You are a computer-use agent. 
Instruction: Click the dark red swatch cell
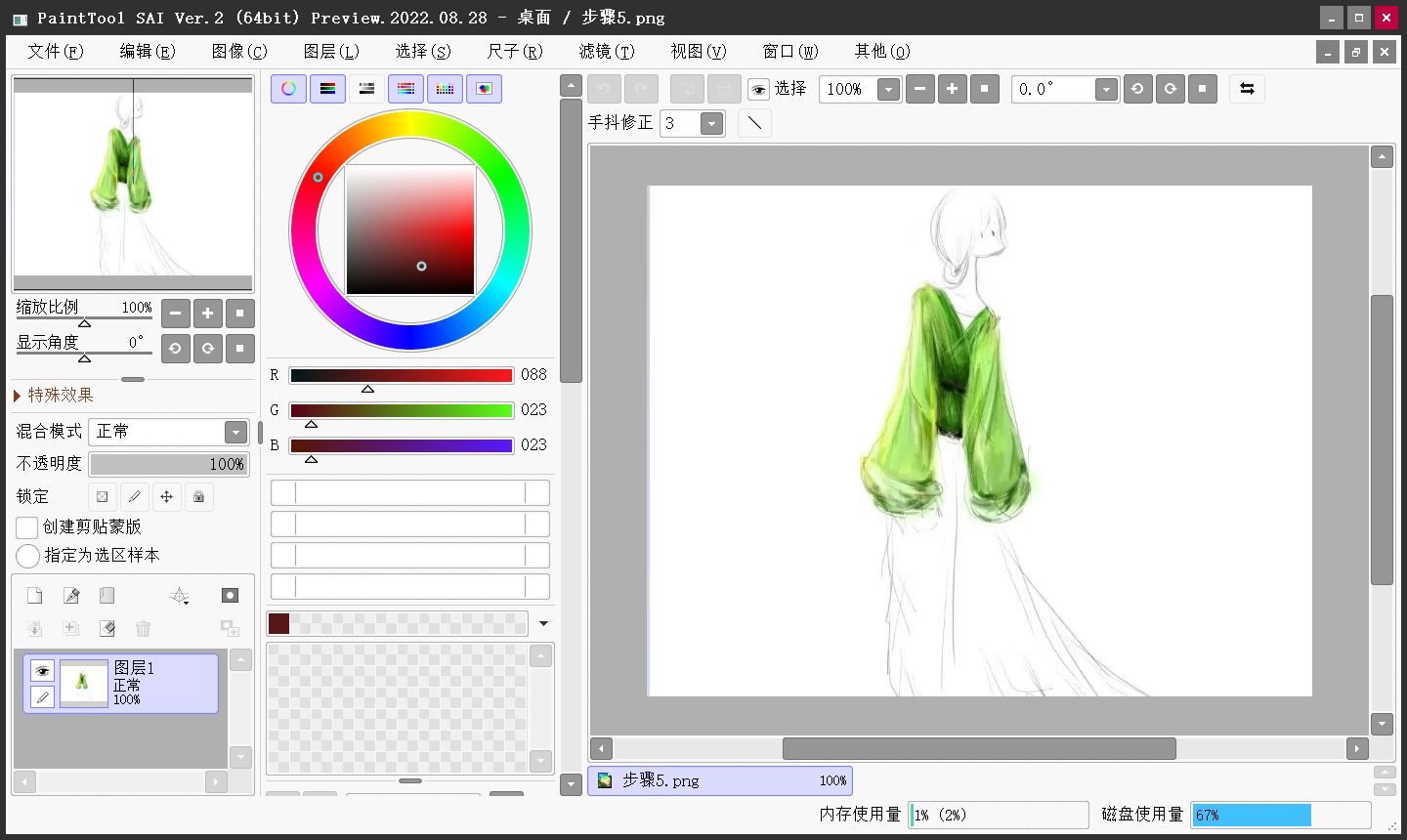[278, 623]
